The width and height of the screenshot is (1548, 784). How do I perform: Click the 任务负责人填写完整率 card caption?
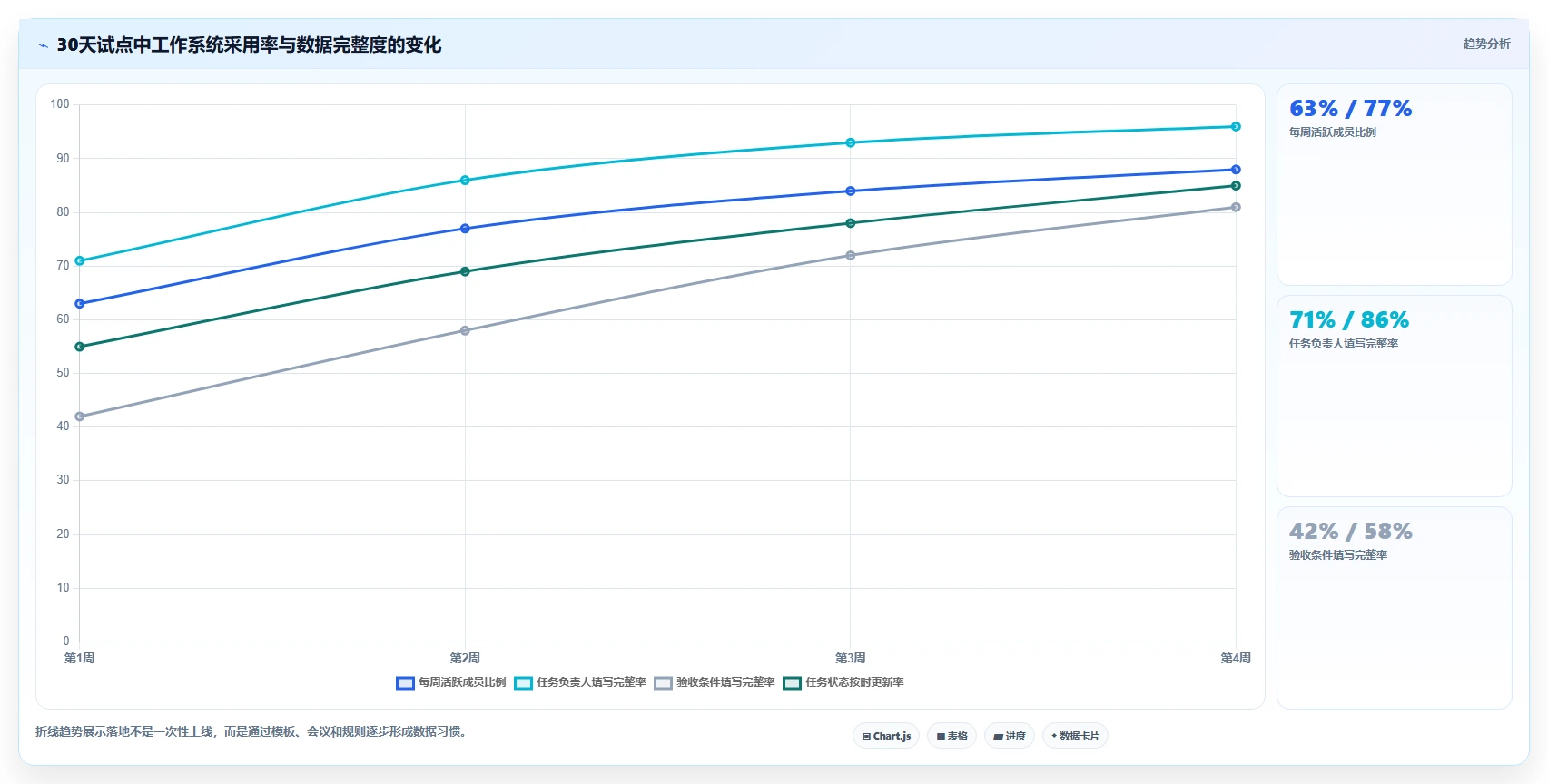click(1343, 344)
